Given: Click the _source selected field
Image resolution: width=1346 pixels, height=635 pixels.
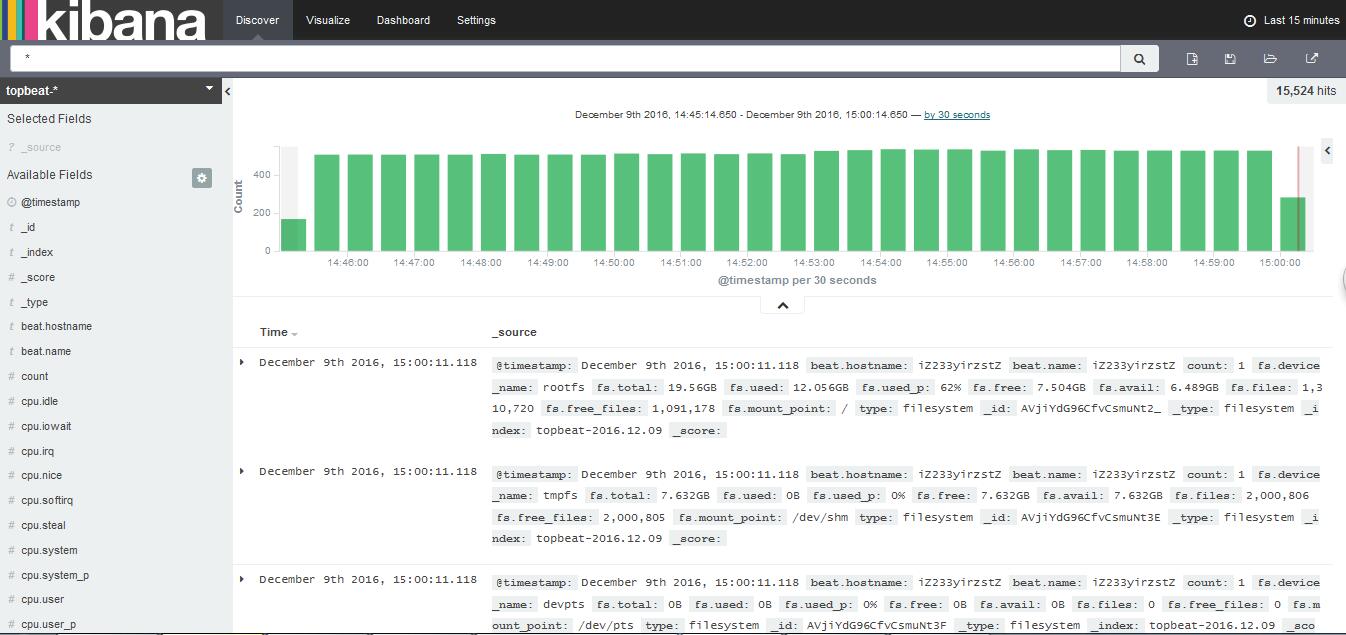Looking at the screenshot, I should (x=41, y=147).
